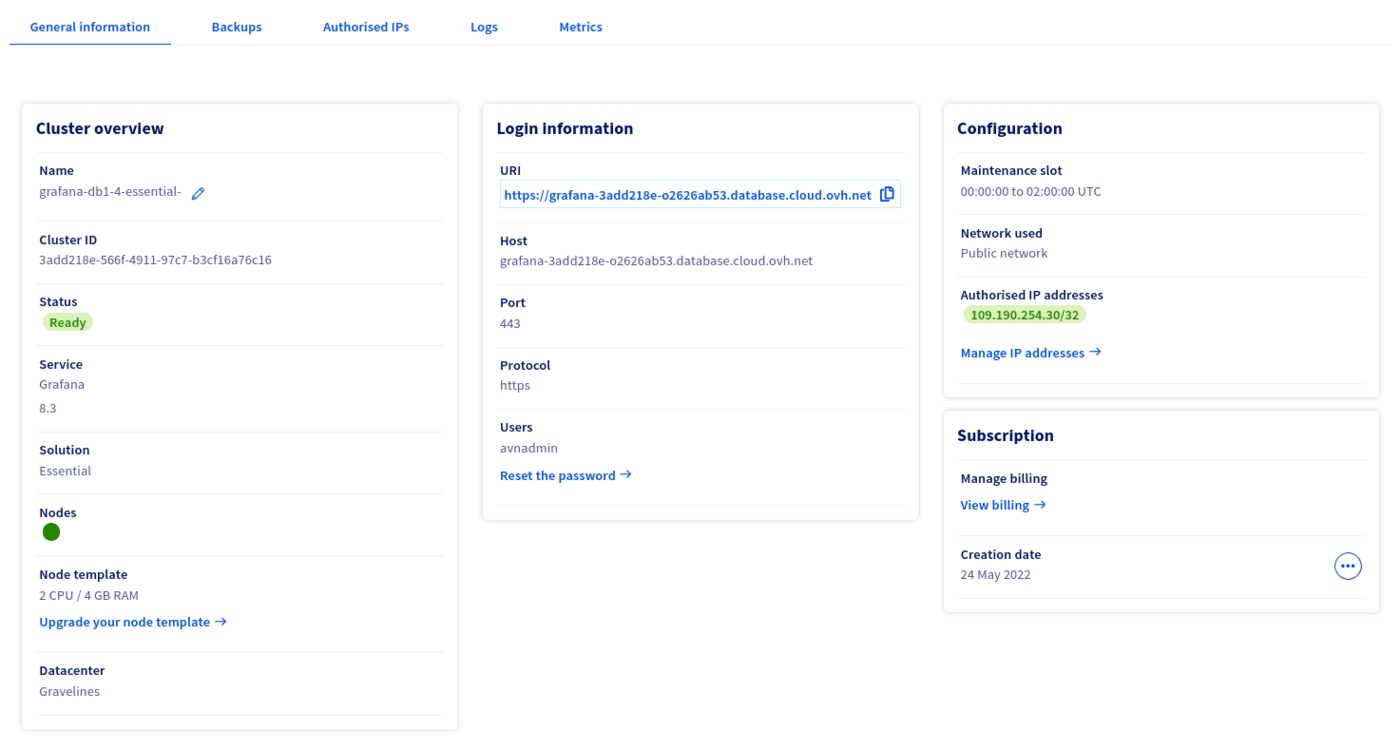Open the ellipsis options menu in Subscription card
The image size is (1400, 751).
[1348, 566]
